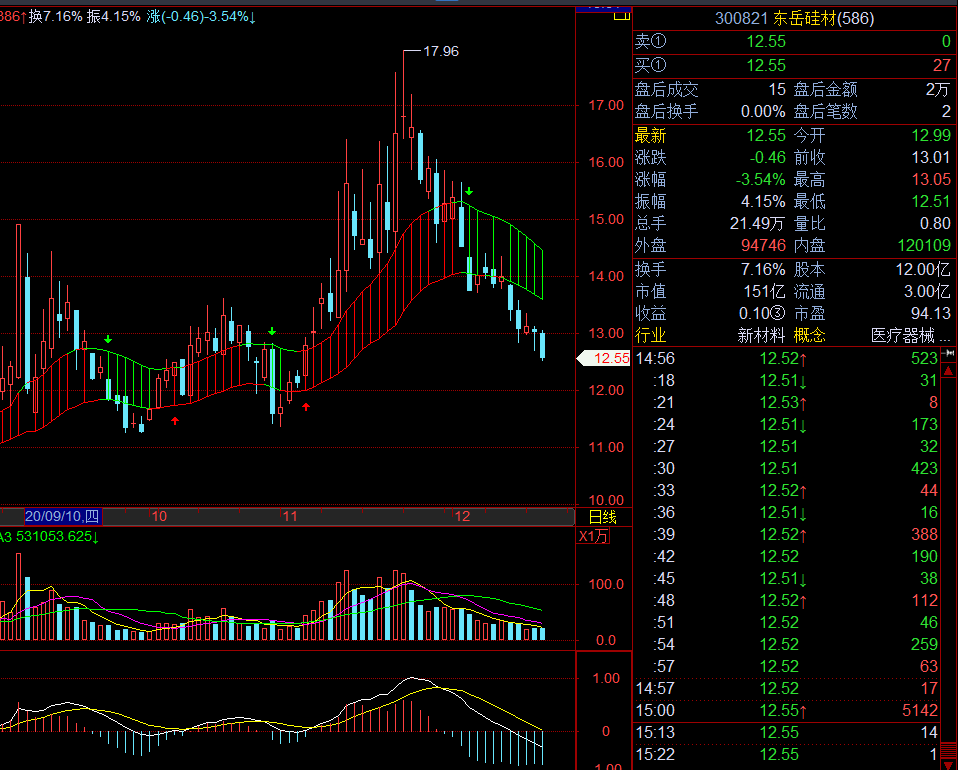The width and height of the screenshot is (958, 770).
Task: Click the 振4.15% amplitude readout in chart header
Action: [113, 16]
